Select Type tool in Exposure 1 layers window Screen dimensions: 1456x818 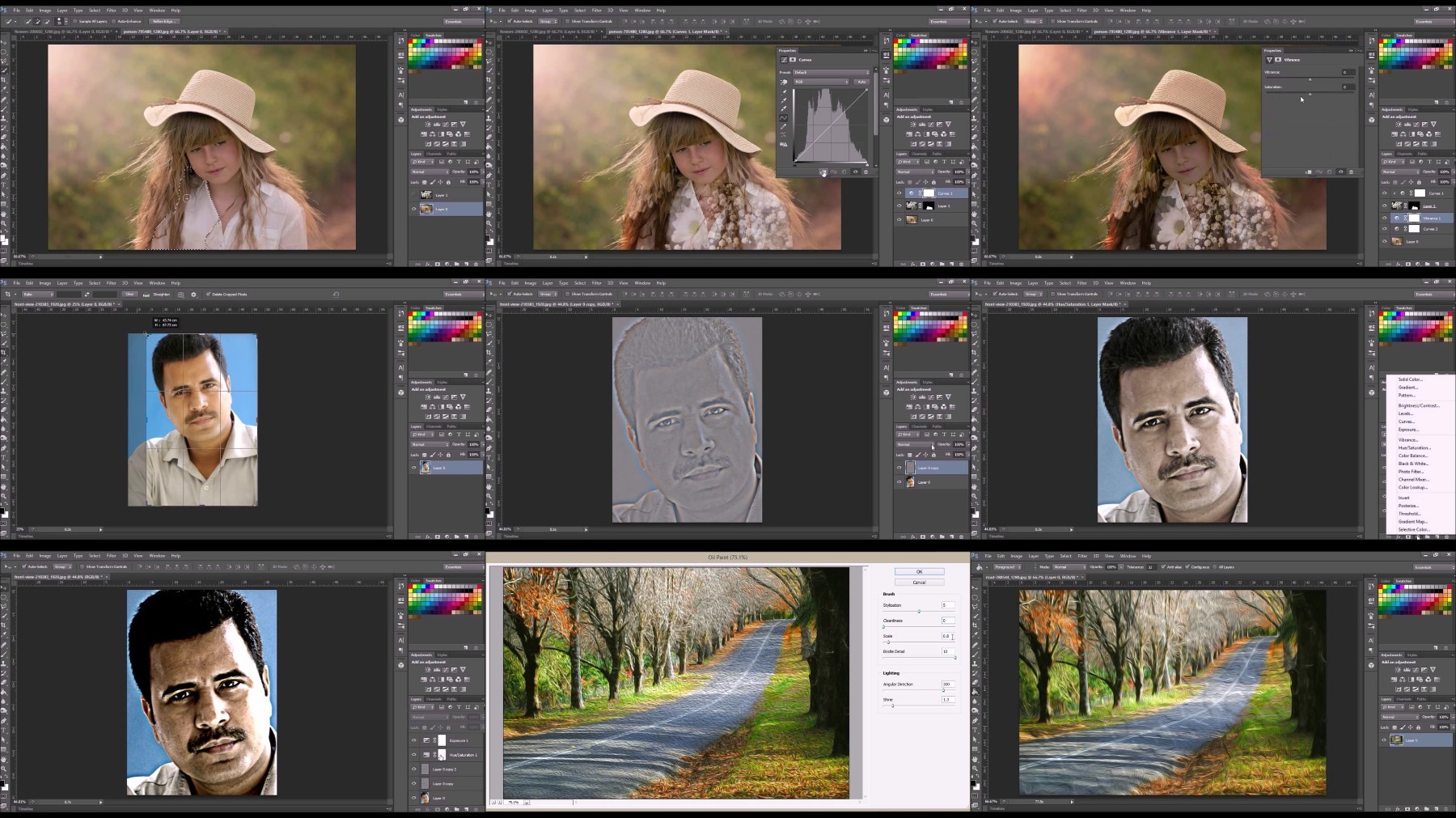click(x=4, y=731)
